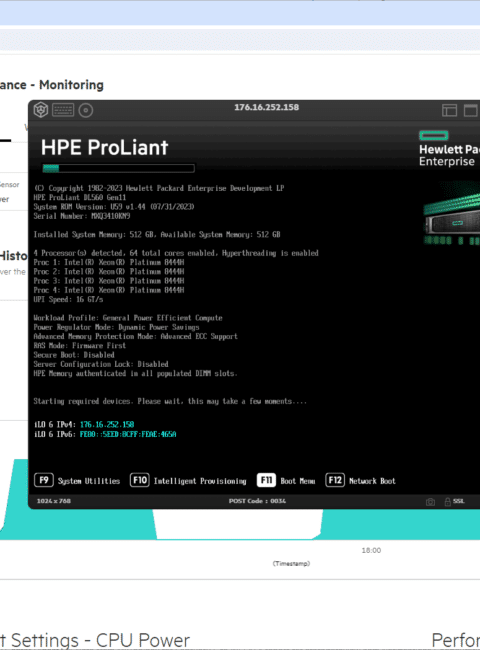Click the HPE ProLiant heading in console

coord(104,147)
